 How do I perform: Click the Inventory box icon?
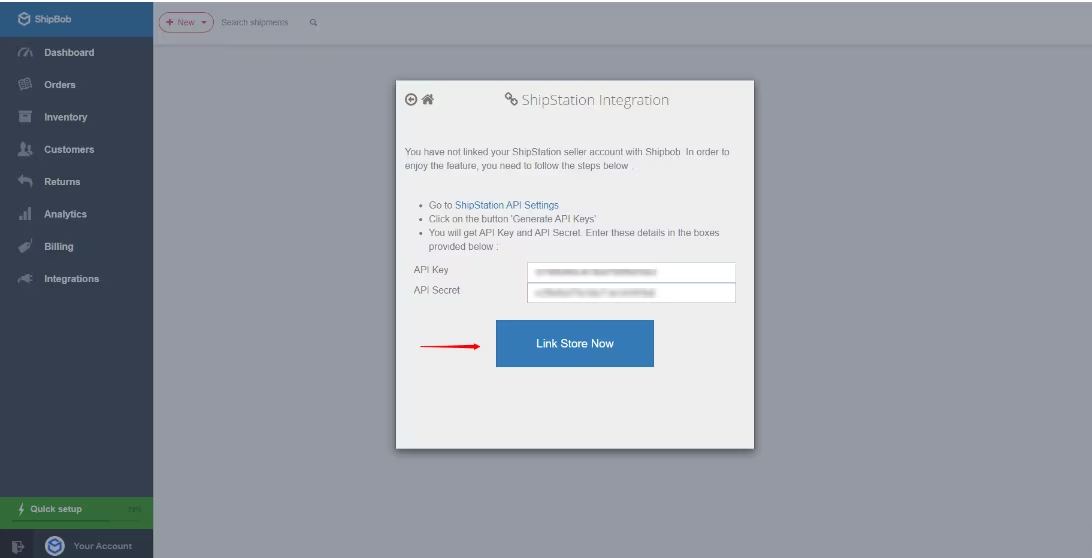point(25,116)
